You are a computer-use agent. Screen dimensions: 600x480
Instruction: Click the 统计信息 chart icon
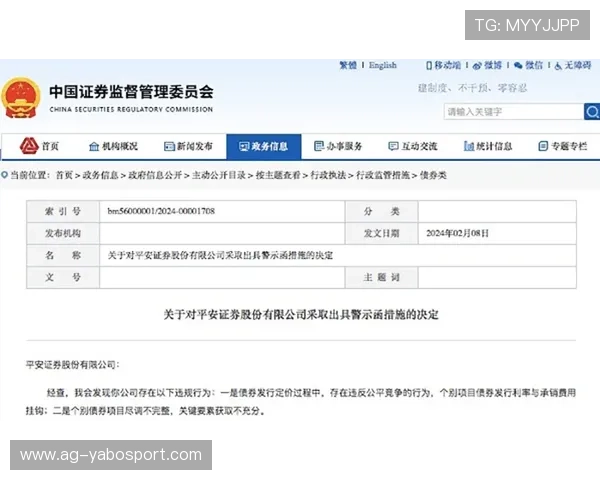point(469,146)
